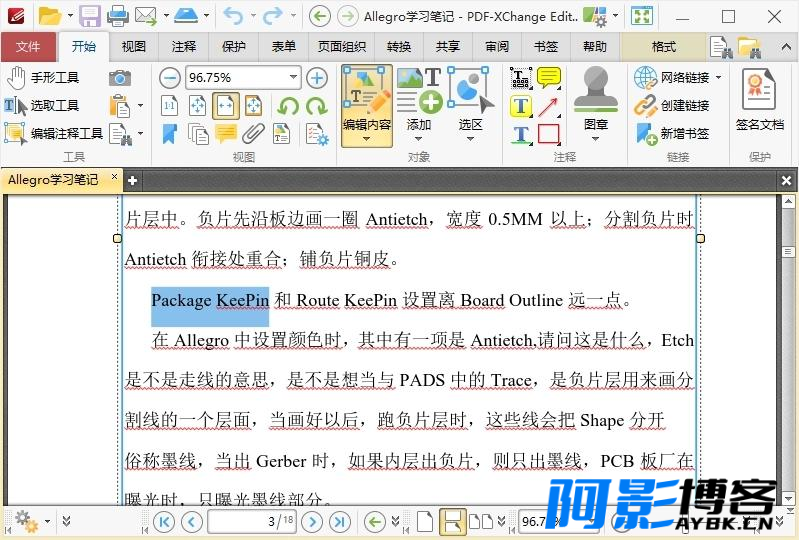This screenshot has width=799, height=540.
Task: Expand the Add (添加) dropdown
Action: click(418, 139)
